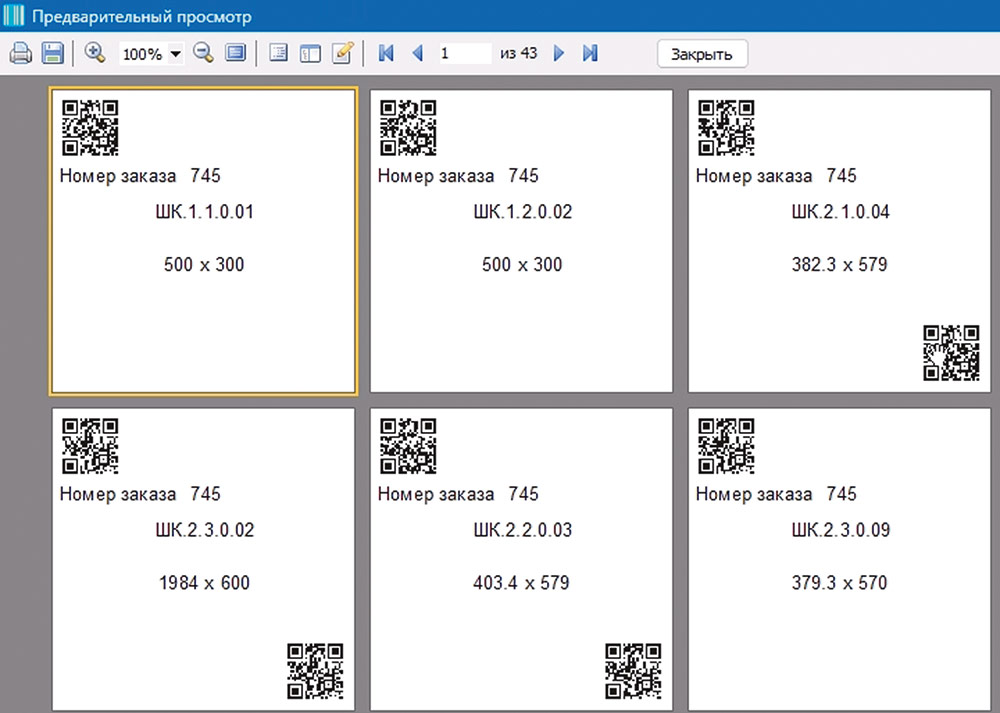Select the Zoom In magnifier icon
Viewport: 1000px width, 713px height.
[96, 52]
